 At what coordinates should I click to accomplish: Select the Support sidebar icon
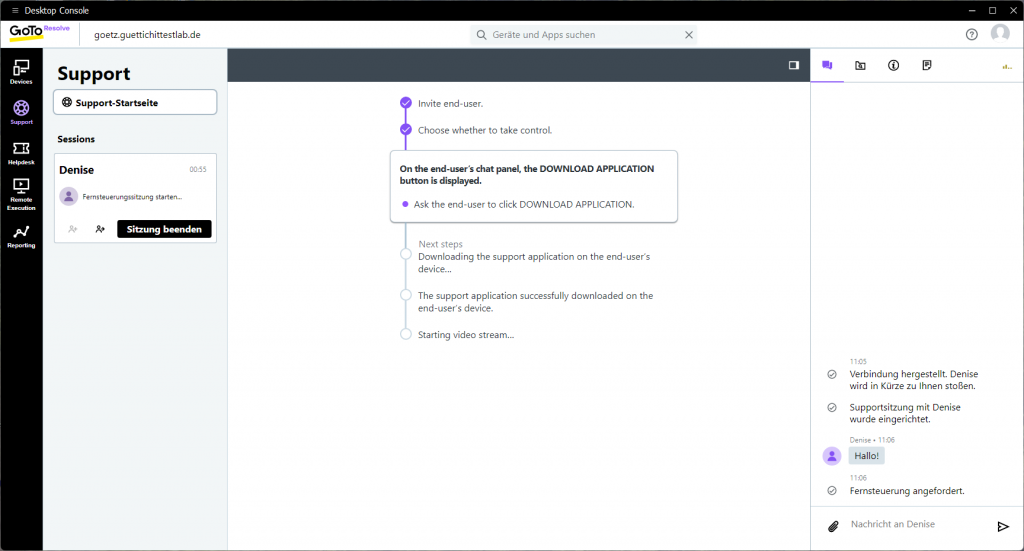[x=21, y=112]
